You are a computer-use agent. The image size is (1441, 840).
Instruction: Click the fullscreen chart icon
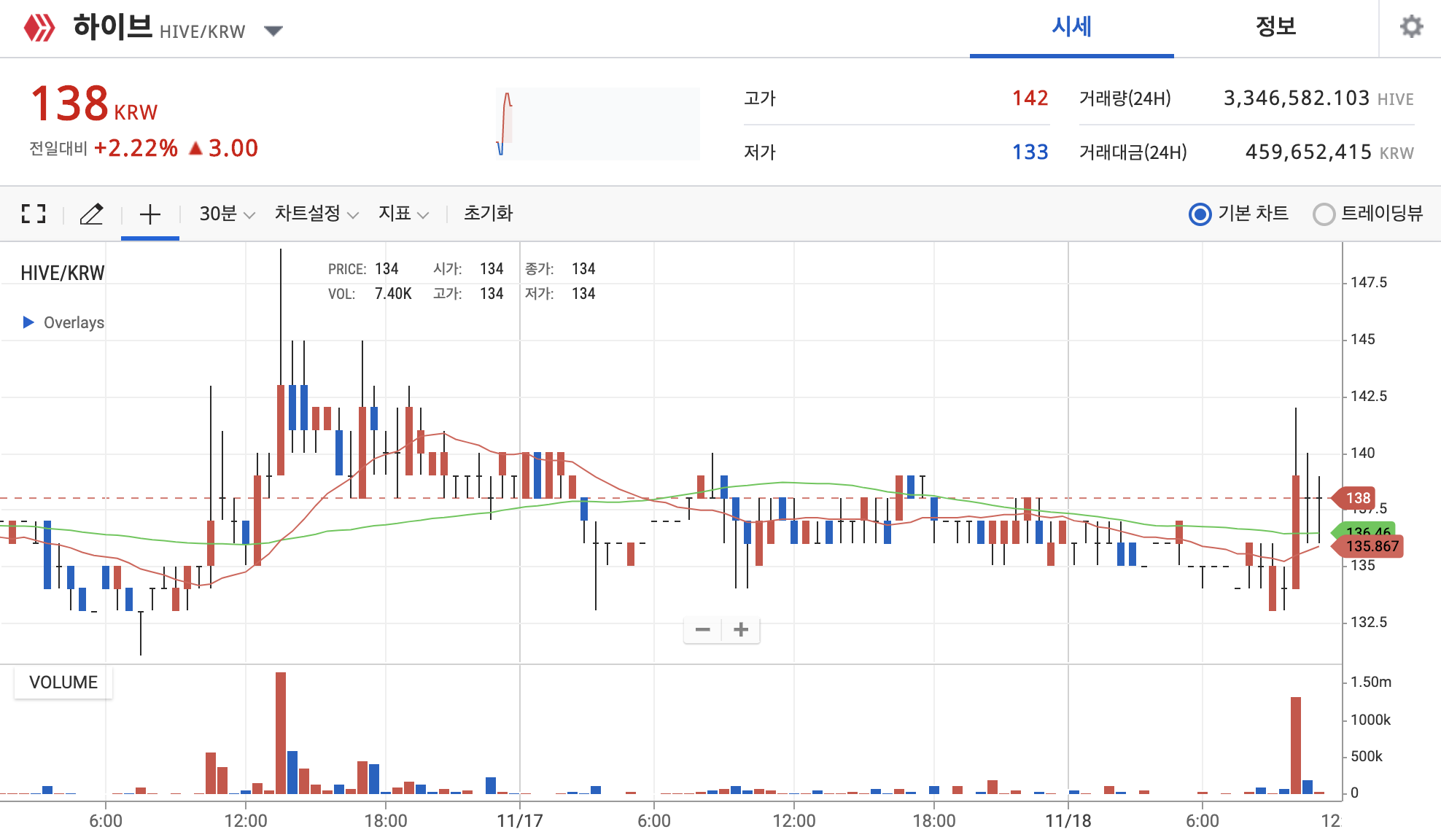tap(34, 214)
